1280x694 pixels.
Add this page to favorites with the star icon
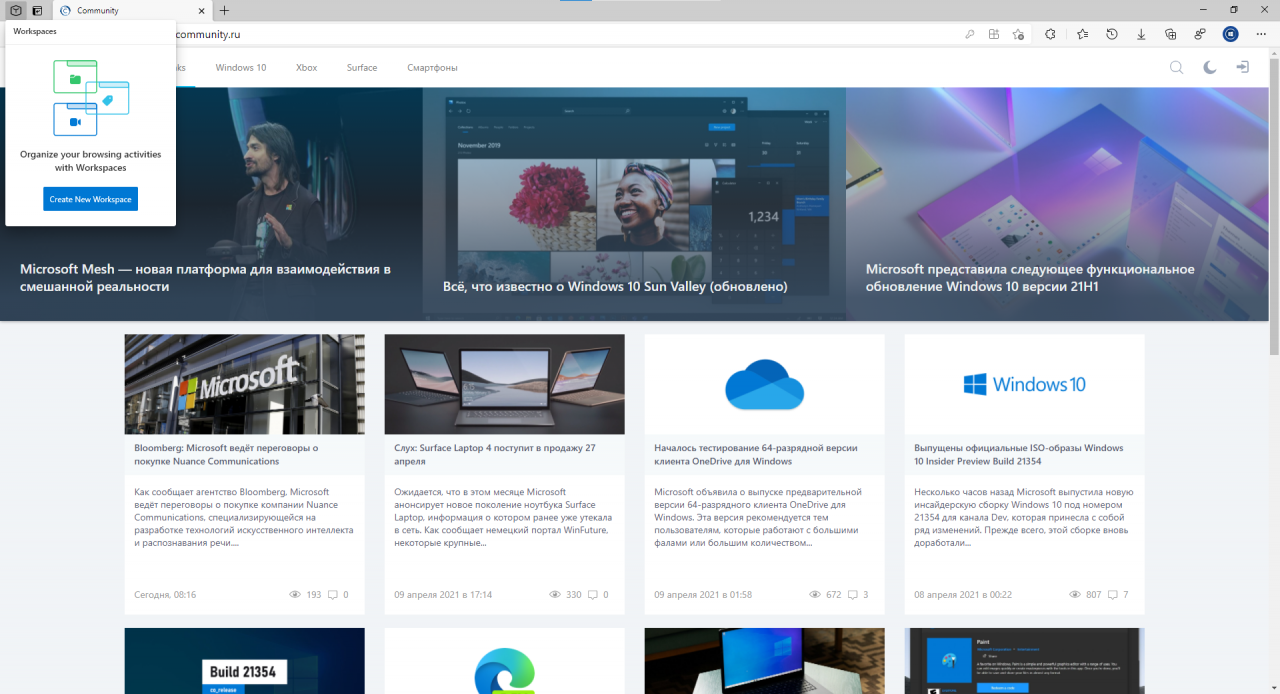click(x=1018, y=34)
